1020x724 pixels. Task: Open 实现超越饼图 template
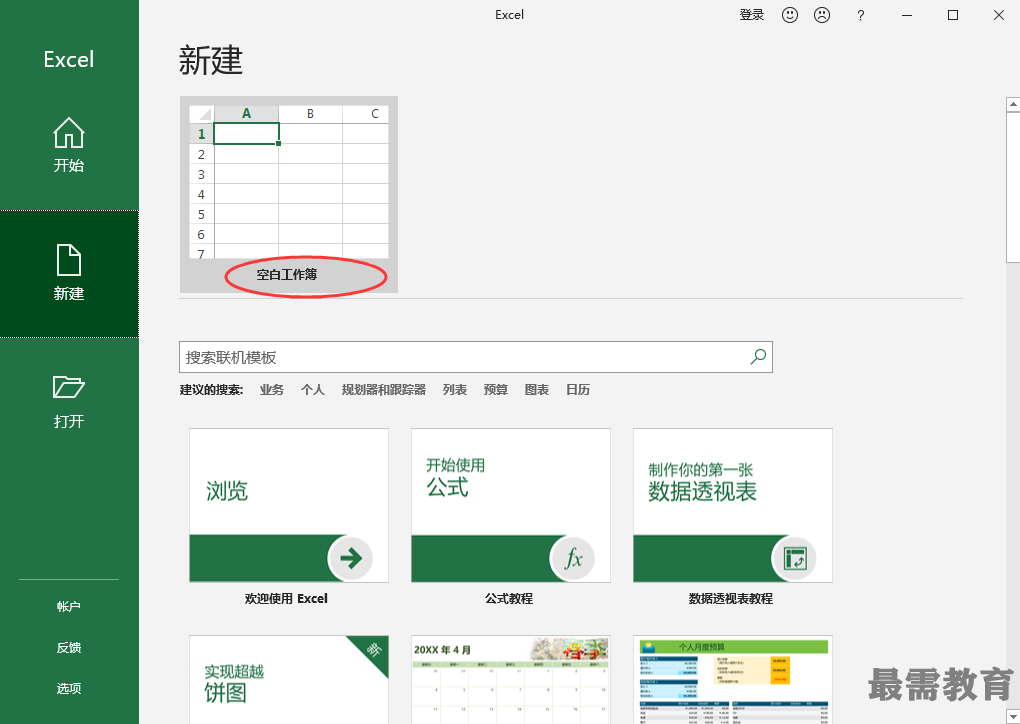289,680
